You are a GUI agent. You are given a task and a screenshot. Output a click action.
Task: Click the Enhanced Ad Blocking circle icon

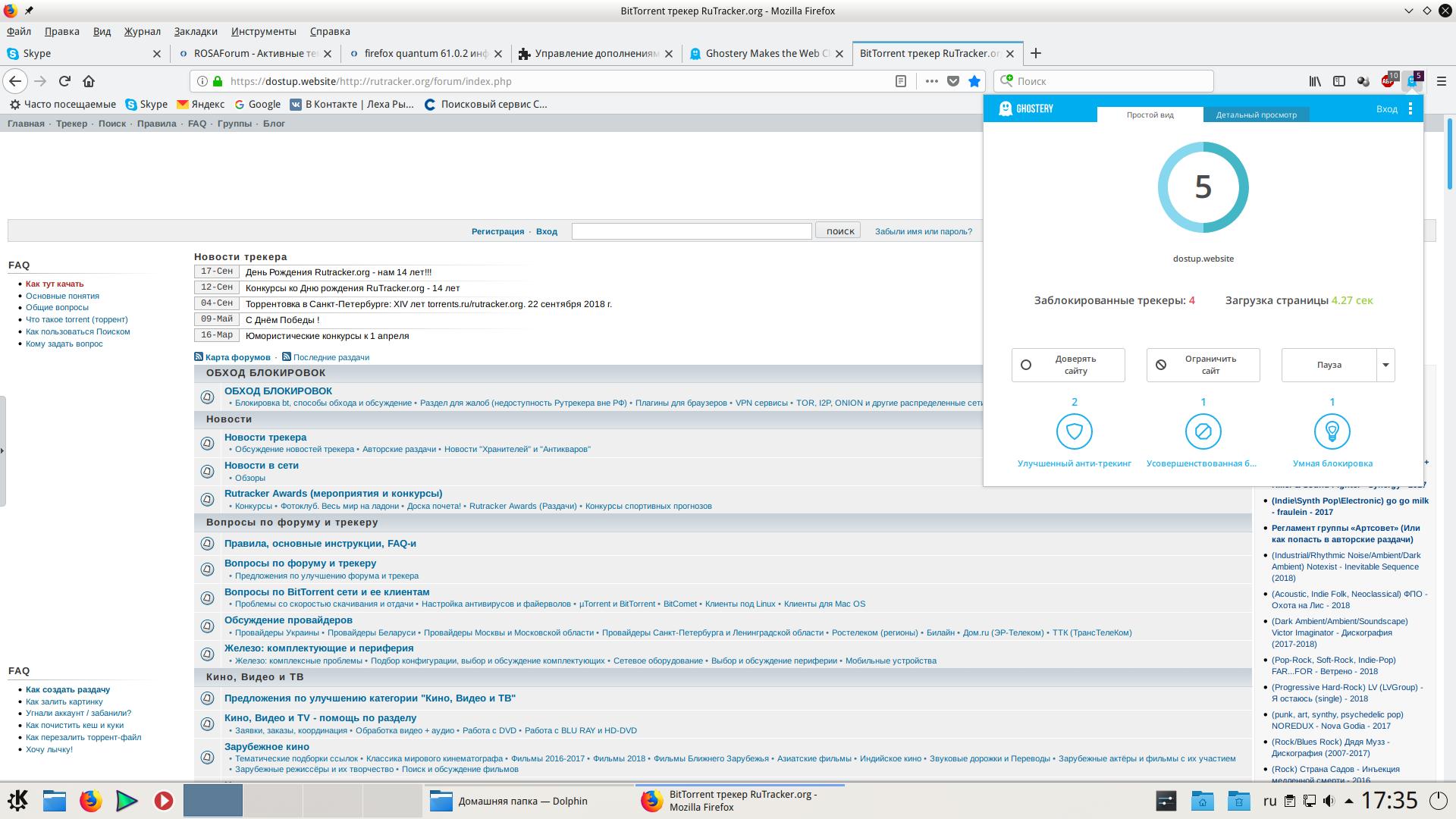tap(1203, 431)
